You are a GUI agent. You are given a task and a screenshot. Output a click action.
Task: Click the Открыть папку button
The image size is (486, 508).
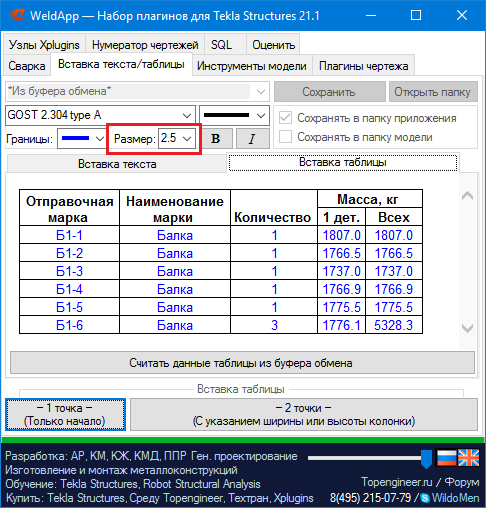coord(433,92)
